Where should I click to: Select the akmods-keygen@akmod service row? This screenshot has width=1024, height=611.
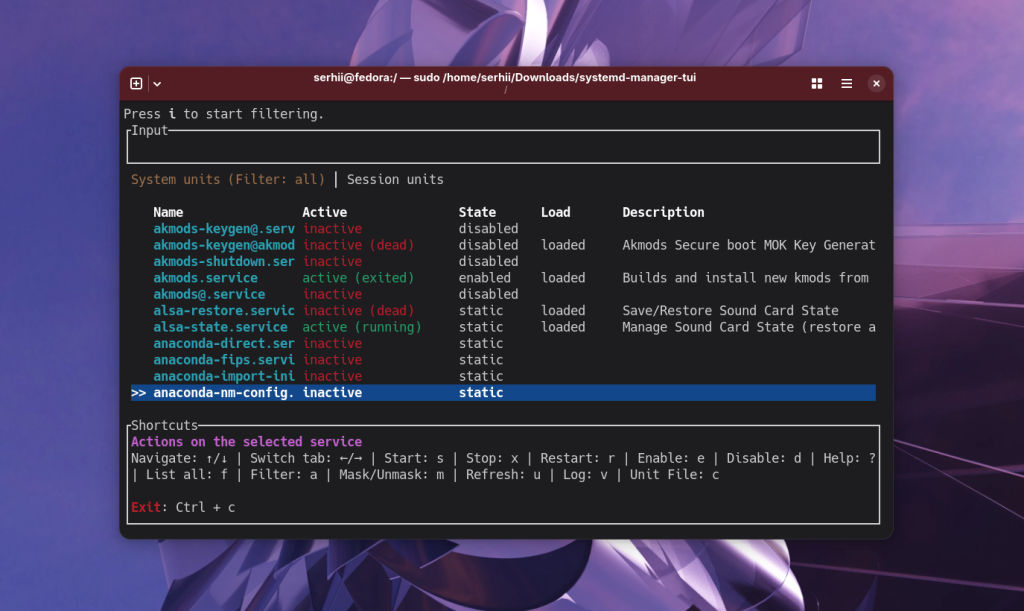[x=503, y=245]
